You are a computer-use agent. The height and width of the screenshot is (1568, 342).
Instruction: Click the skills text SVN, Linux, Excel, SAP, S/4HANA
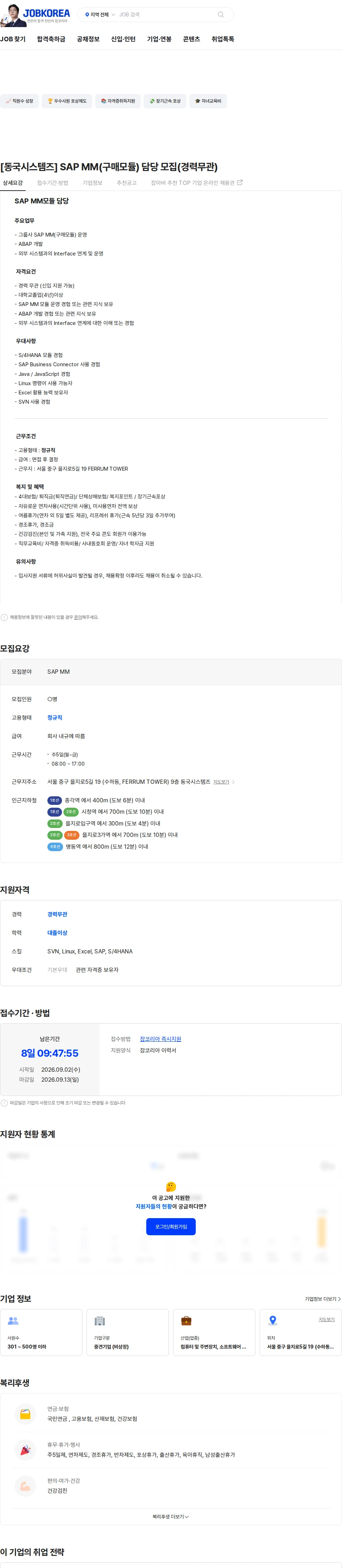pyautogui.click(x=90, y=951)
